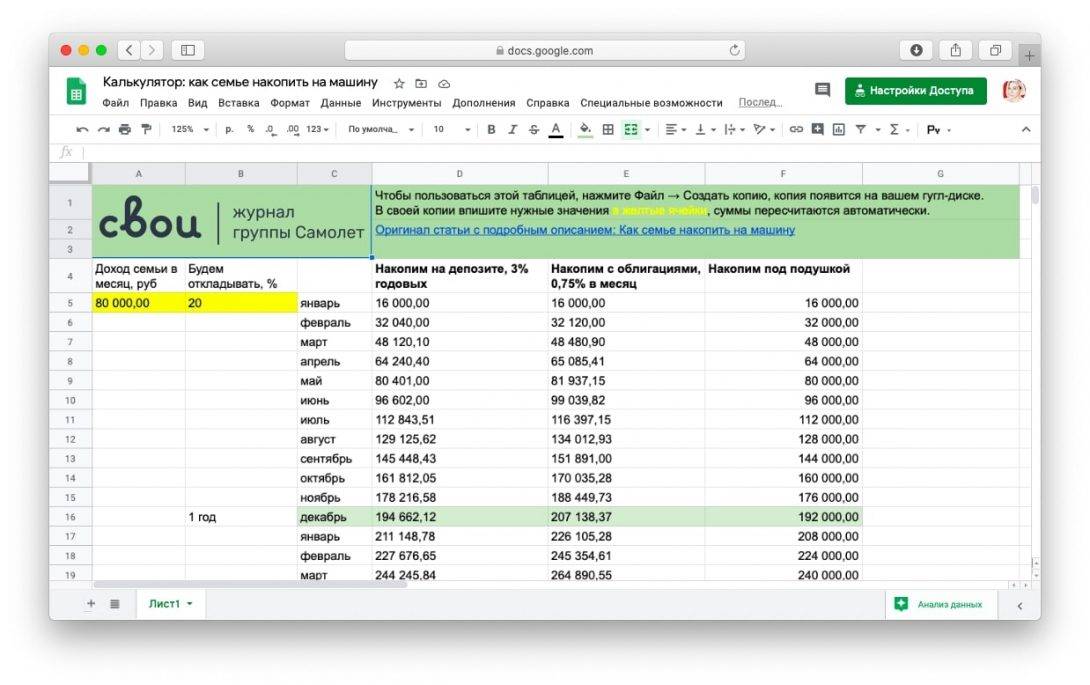Toggle strikethrough formatting
Image resolution: width=1090 pixels, height=685 pixels.
[x=533, y=129]
